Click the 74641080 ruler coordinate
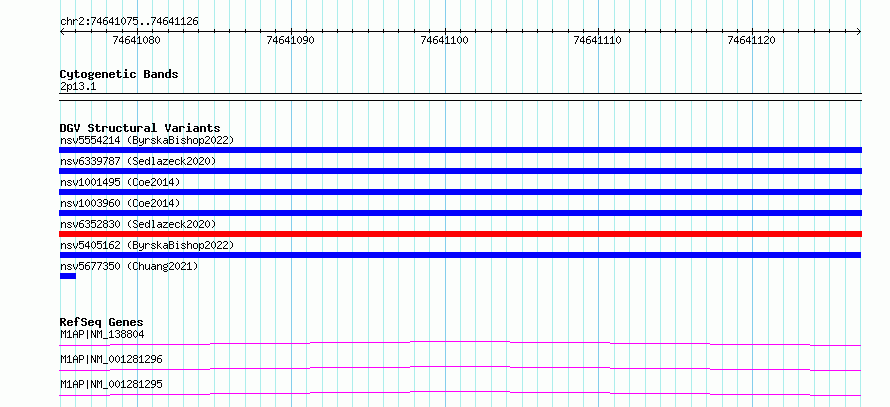 tap(136, 40)
